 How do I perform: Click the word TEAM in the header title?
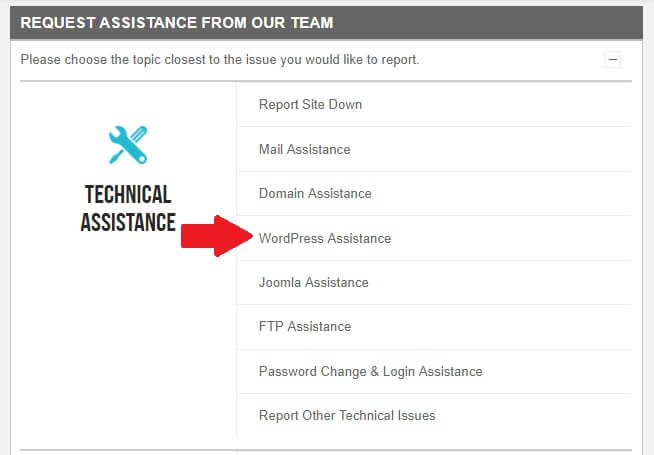pyautogui.click(x=312, y=23)
